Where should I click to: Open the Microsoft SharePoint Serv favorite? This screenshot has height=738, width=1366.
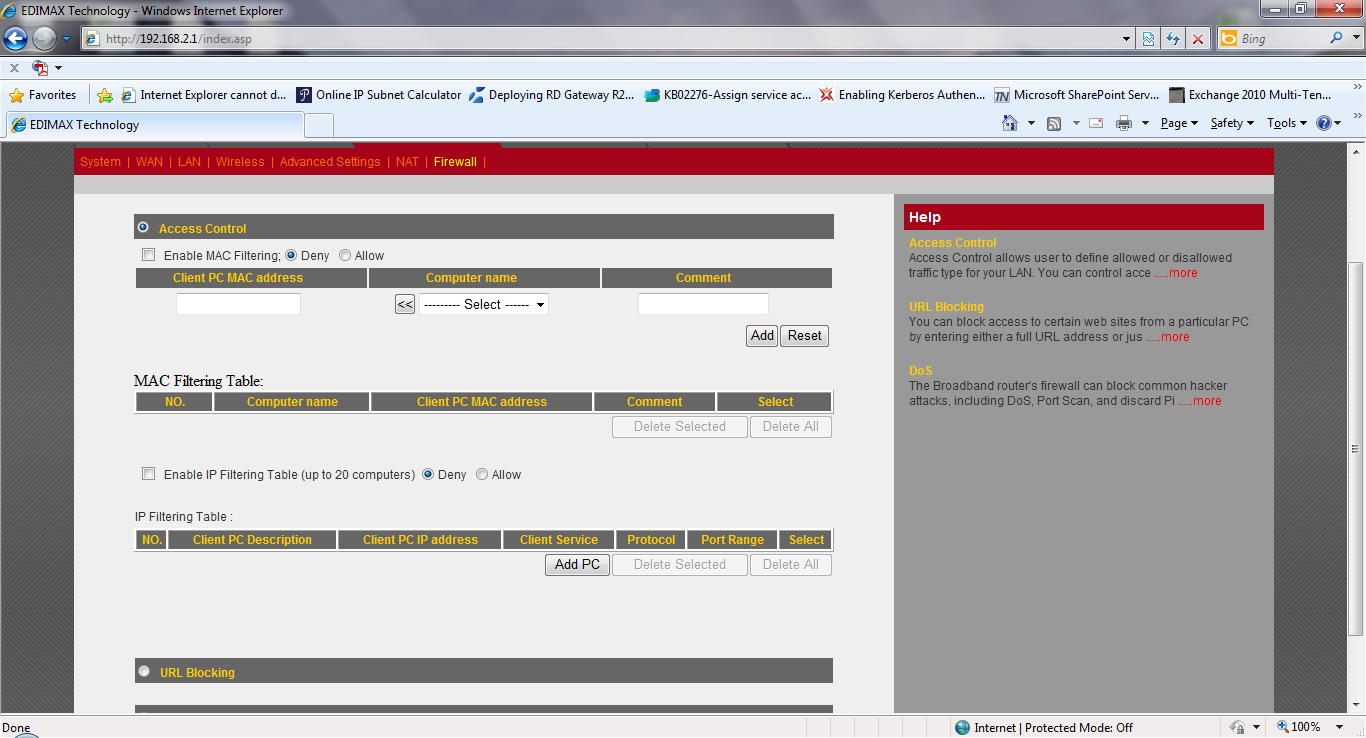tap(1077, 95)
